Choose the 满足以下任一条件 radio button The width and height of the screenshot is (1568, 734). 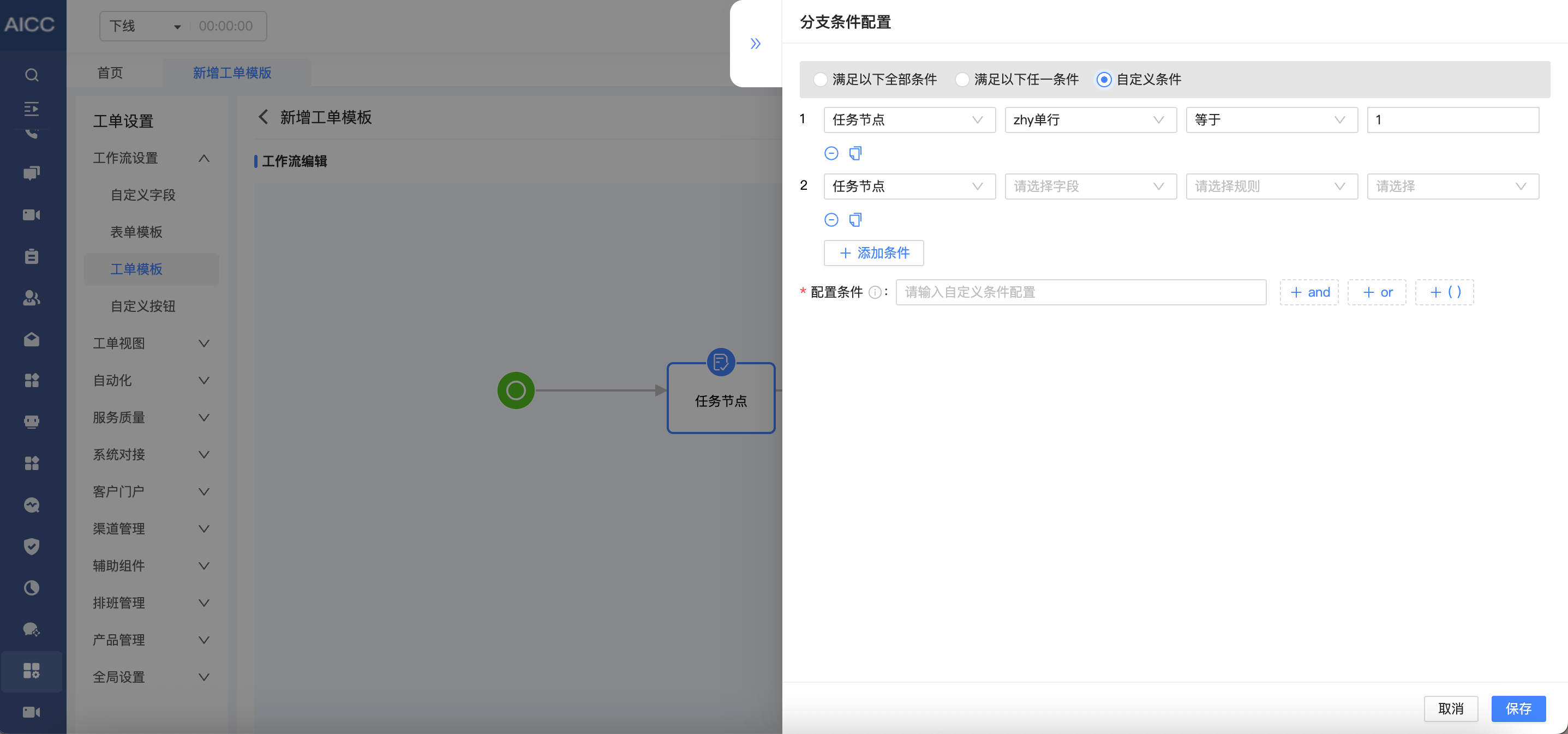pos(962,79)
